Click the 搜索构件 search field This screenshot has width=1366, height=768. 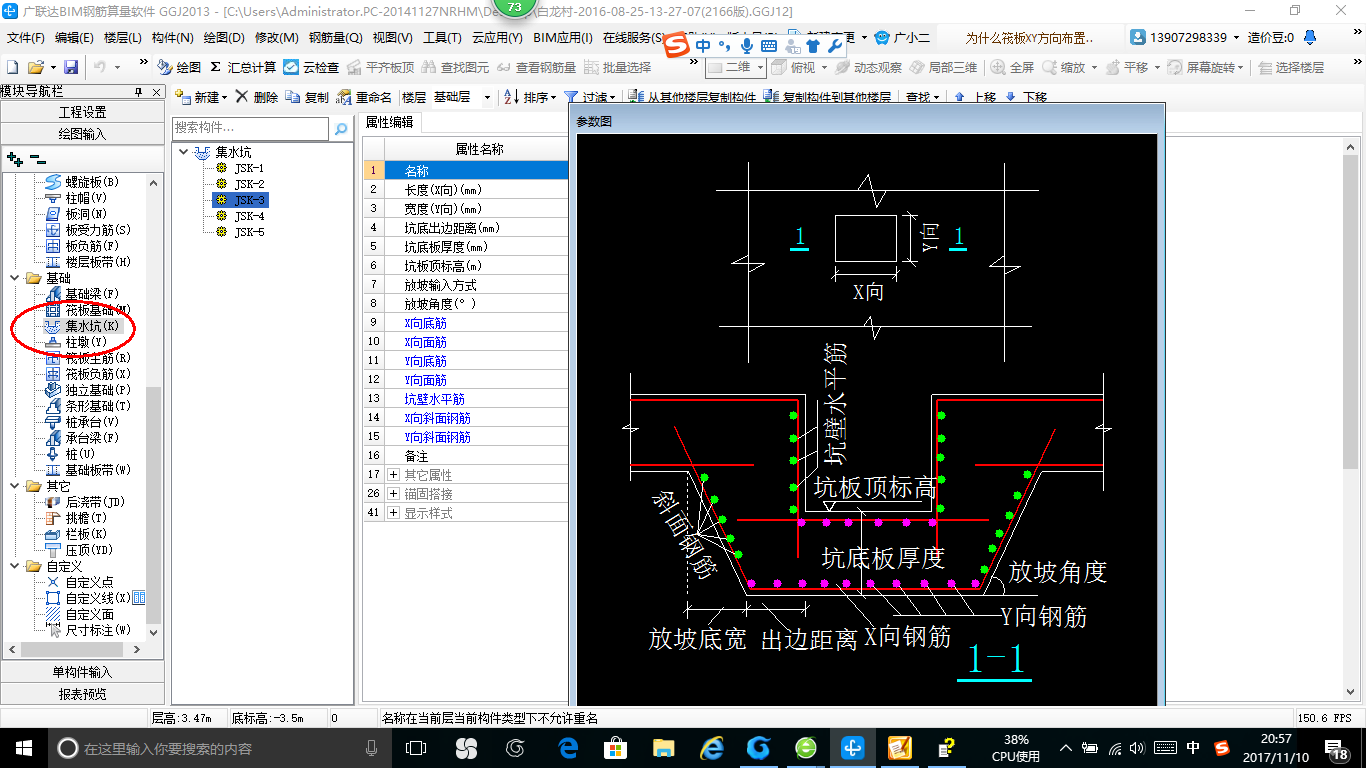click(250, 128)
